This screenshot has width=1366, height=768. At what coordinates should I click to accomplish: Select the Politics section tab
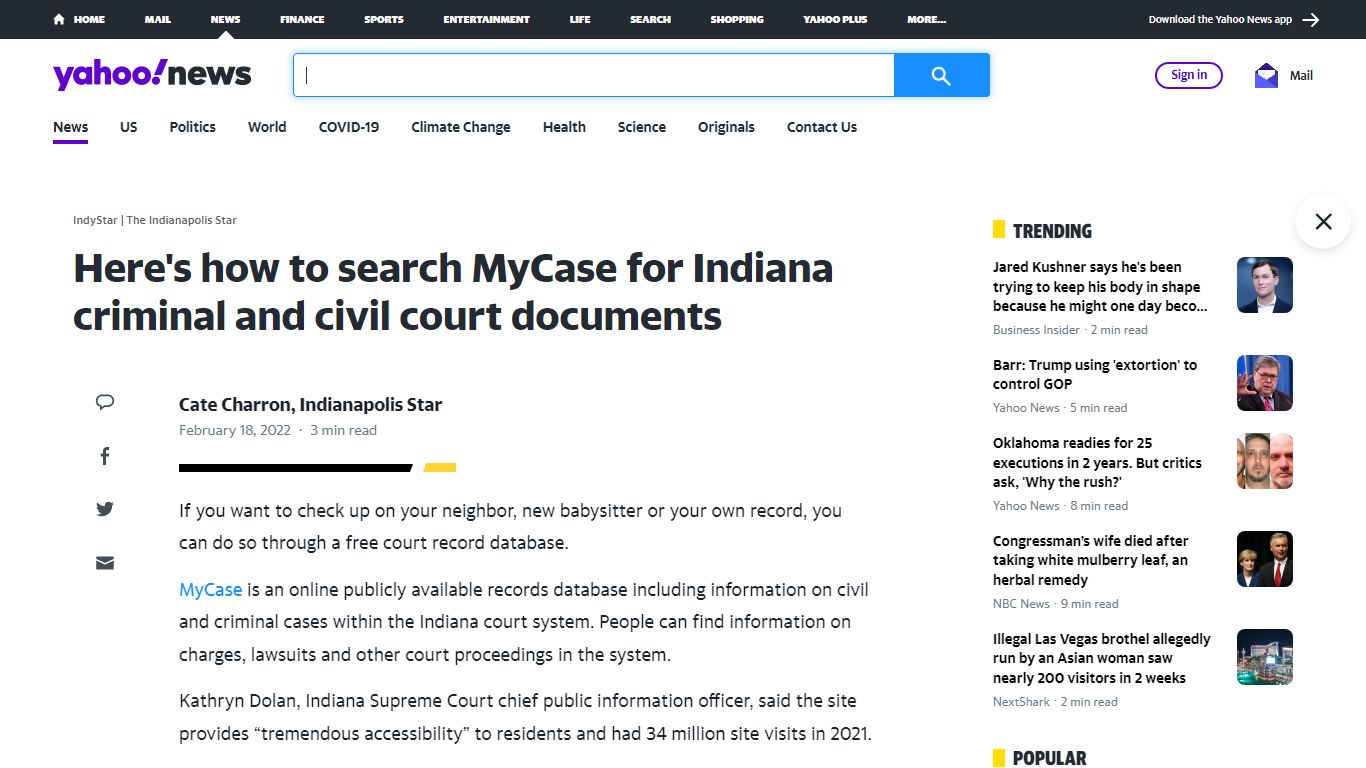pos(192,127)
